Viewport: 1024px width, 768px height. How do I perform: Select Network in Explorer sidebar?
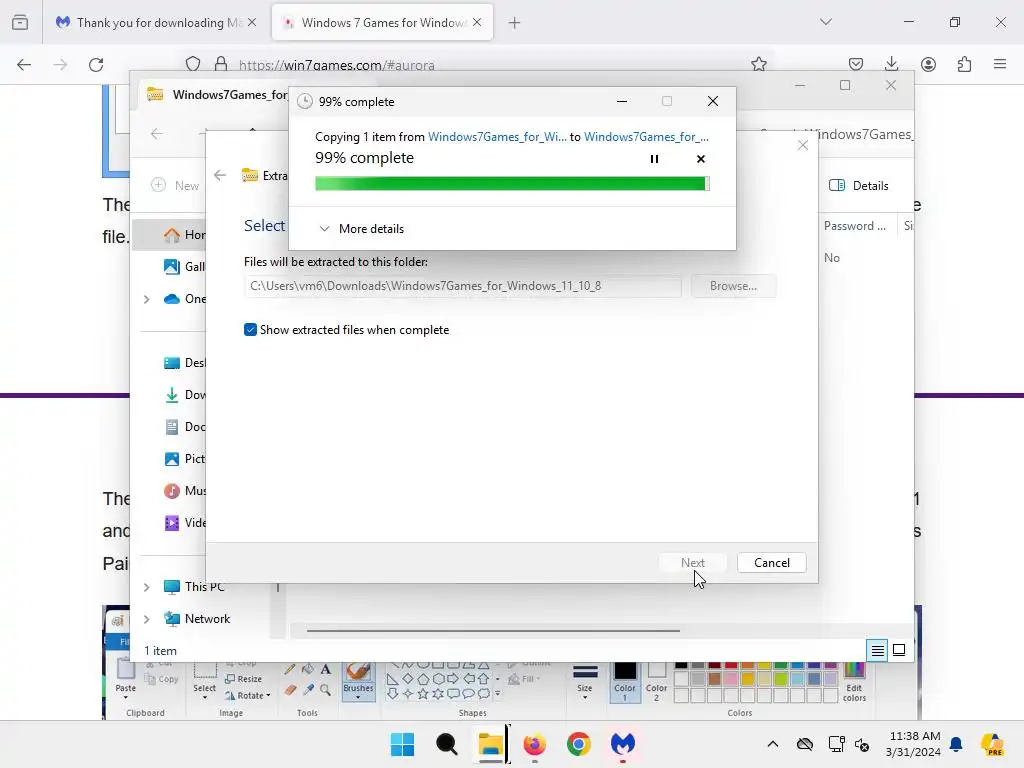(x=197, y=618)
